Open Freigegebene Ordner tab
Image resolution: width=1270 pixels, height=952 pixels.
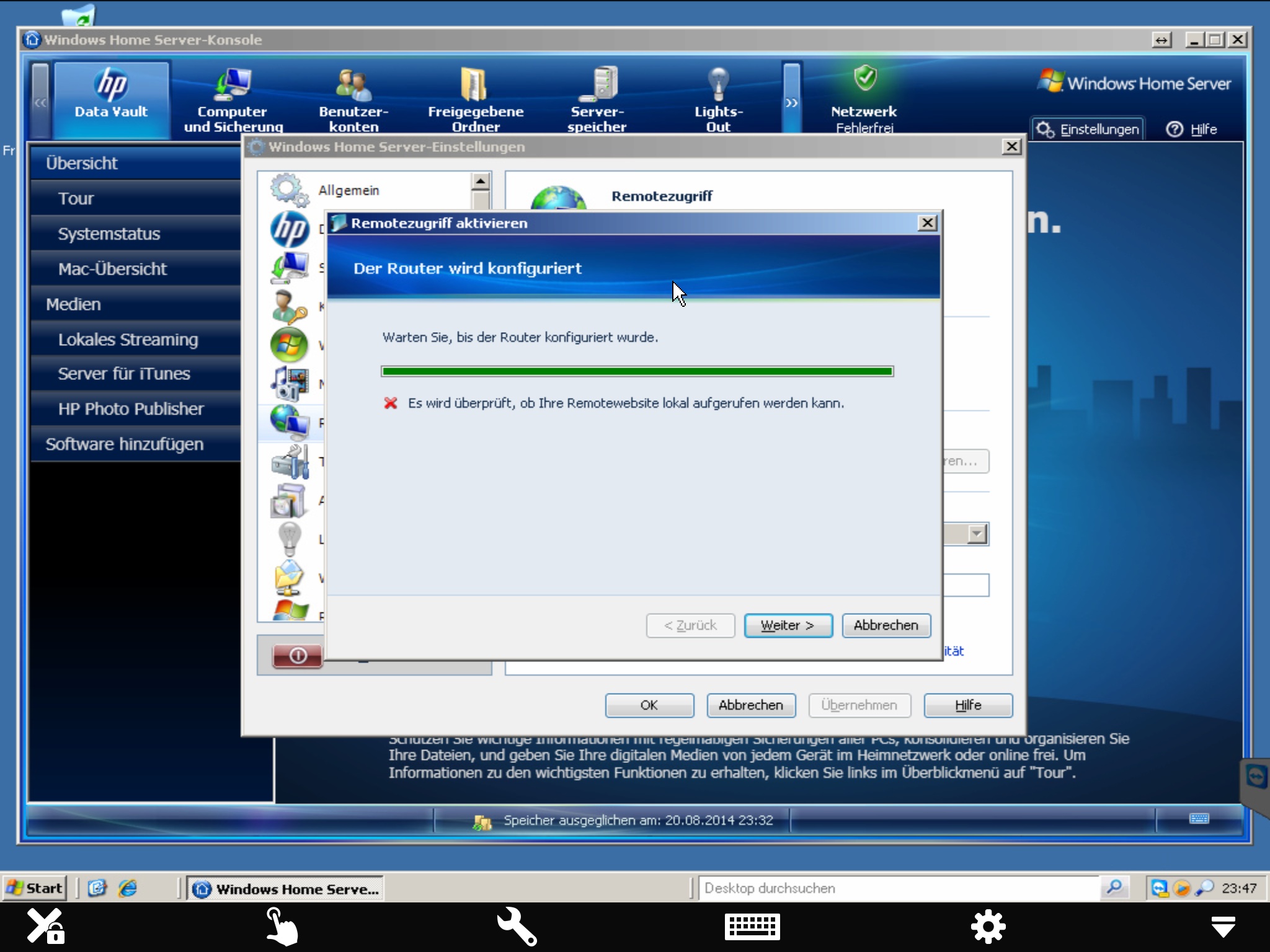click(475, 99)
